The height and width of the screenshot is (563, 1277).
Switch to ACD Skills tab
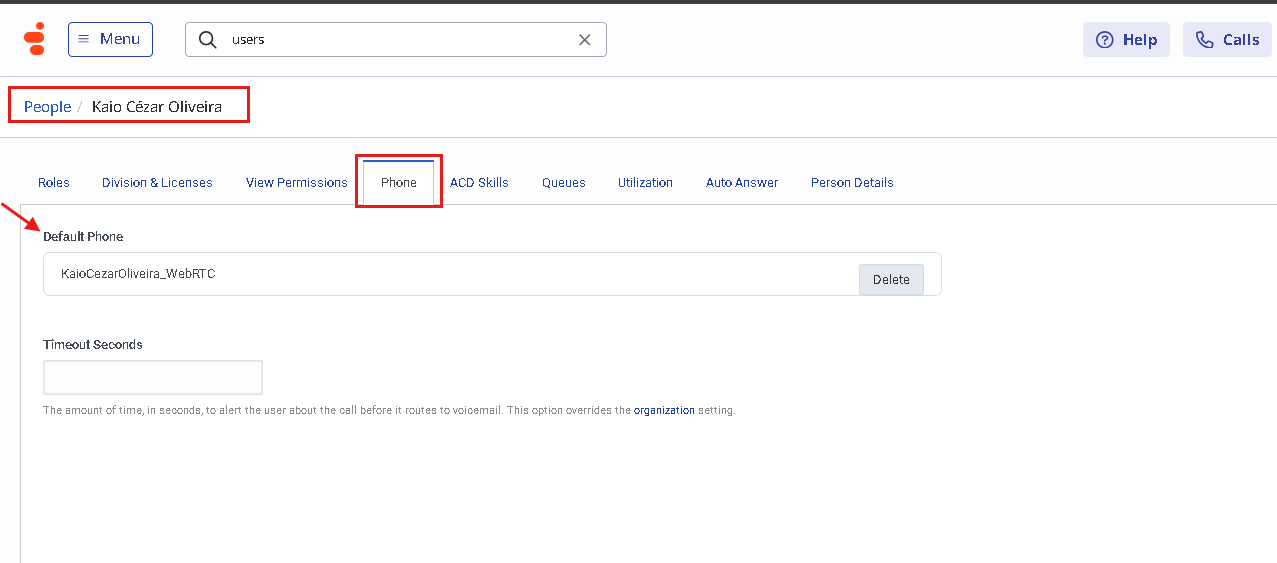(479, 183)
